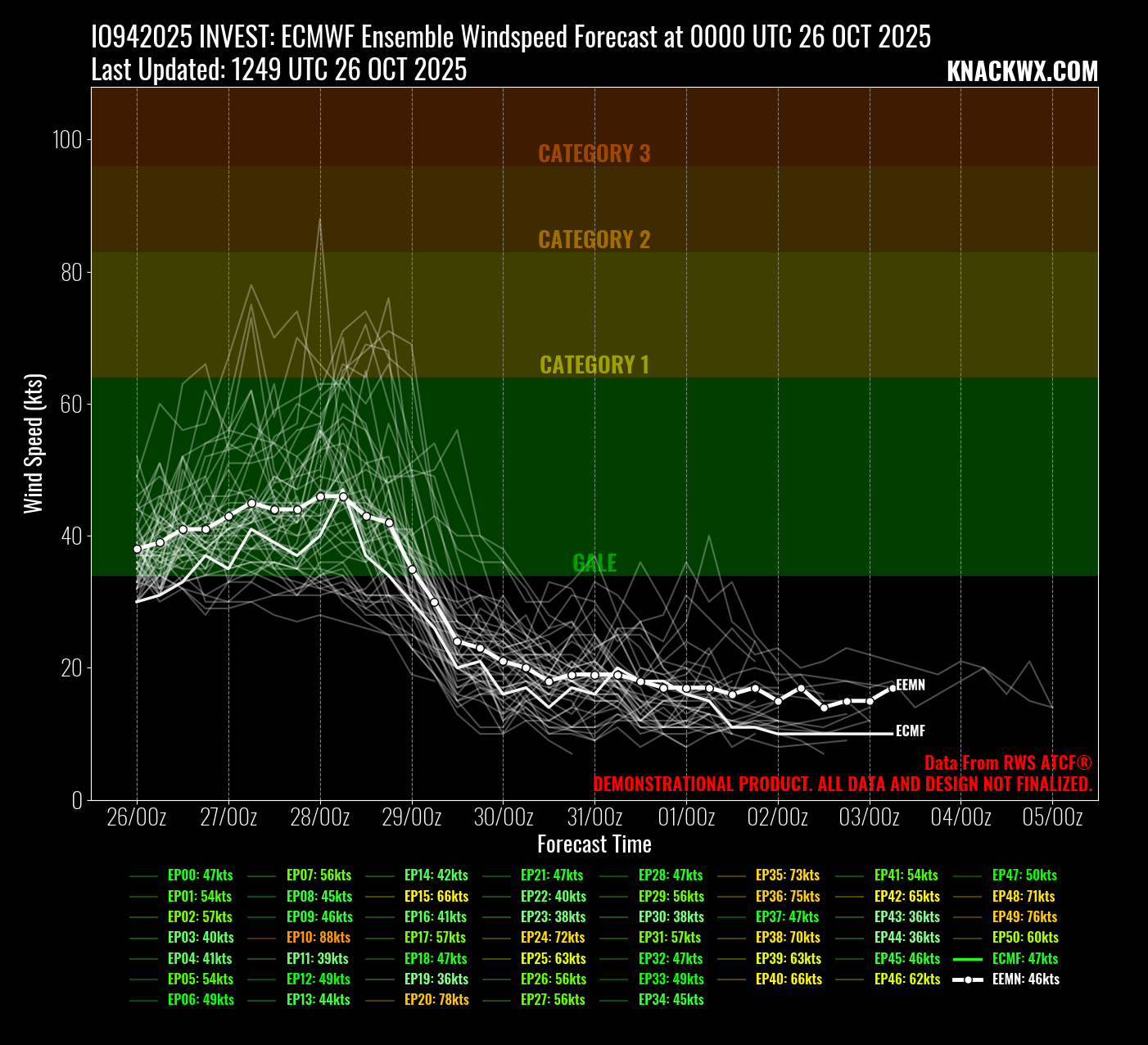Click the EP49: 76kts legend entry
Viewport: 1148px width, 1045px height.
pos(1024,917)
